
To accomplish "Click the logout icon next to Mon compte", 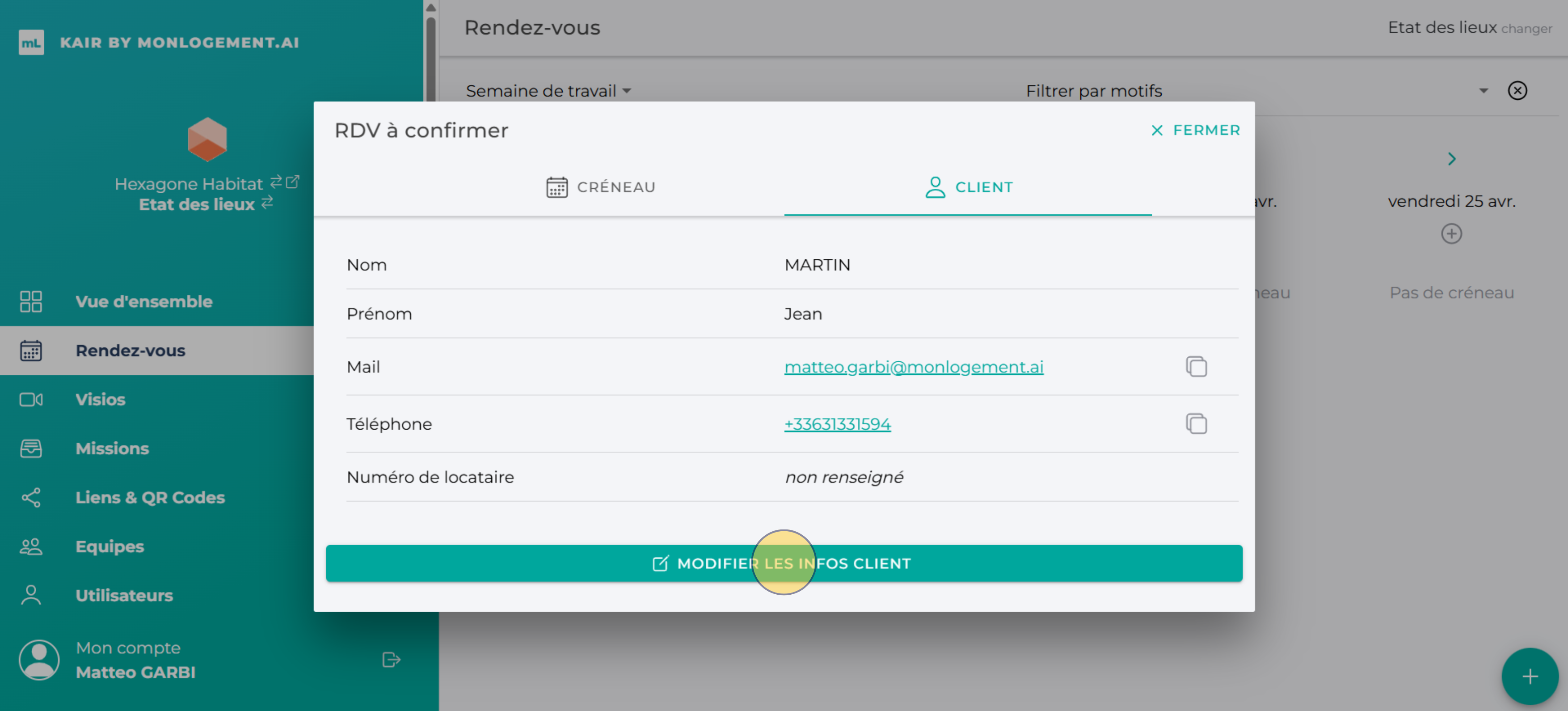I will (391, 660).
